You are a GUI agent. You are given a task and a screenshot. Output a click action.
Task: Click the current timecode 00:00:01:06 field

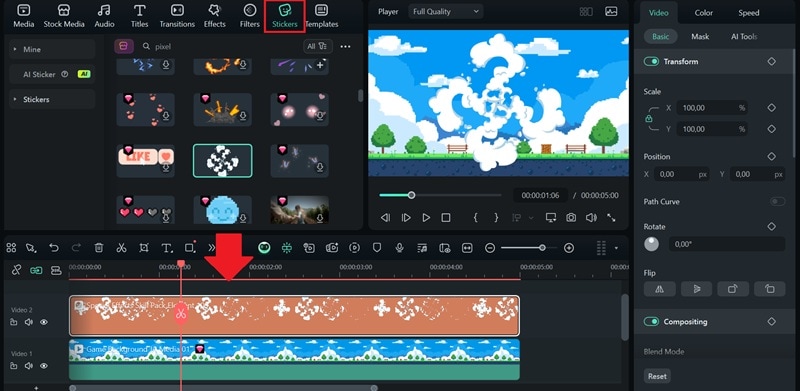540,195
